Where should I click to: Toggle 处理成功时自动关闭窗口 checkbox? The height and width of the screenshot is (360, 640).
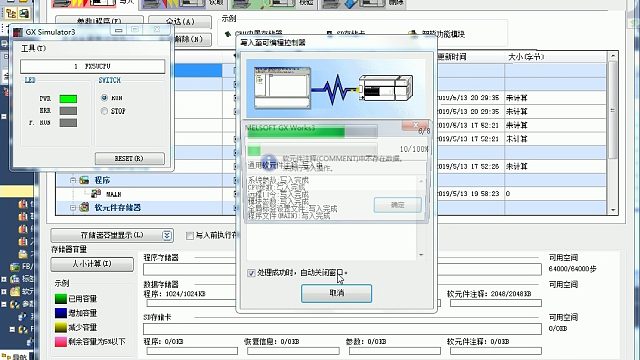tap(251, 273)
